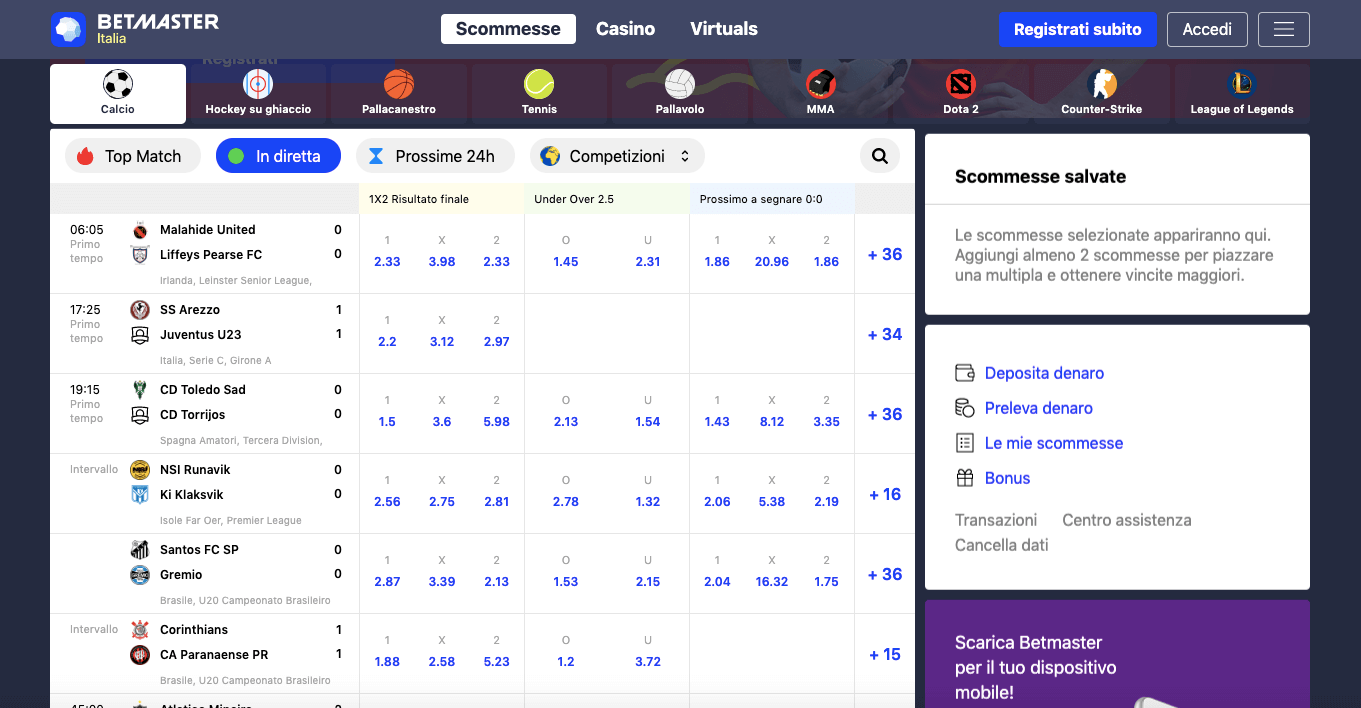Image resolution: width=1361 pixels, height=708 pixels.
Task: Click the search magnifier icon
Action: pyautogui.click(x=879, y=156)
